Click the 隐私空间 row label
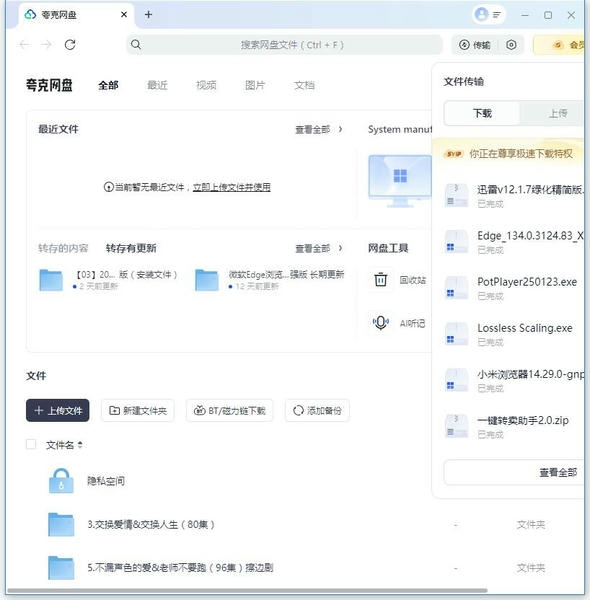 coord(106,481)
